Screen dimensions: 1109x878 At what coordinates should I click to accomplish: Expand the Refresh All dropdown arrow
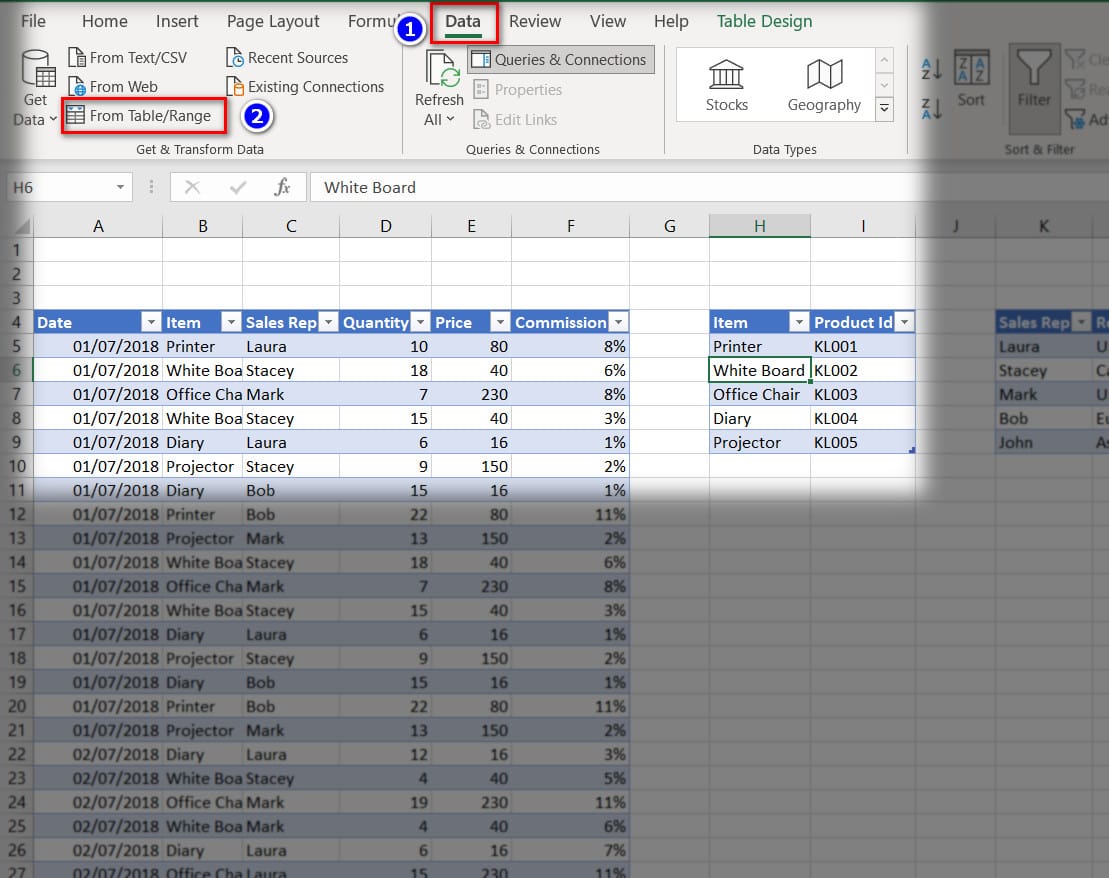[450, 120]
